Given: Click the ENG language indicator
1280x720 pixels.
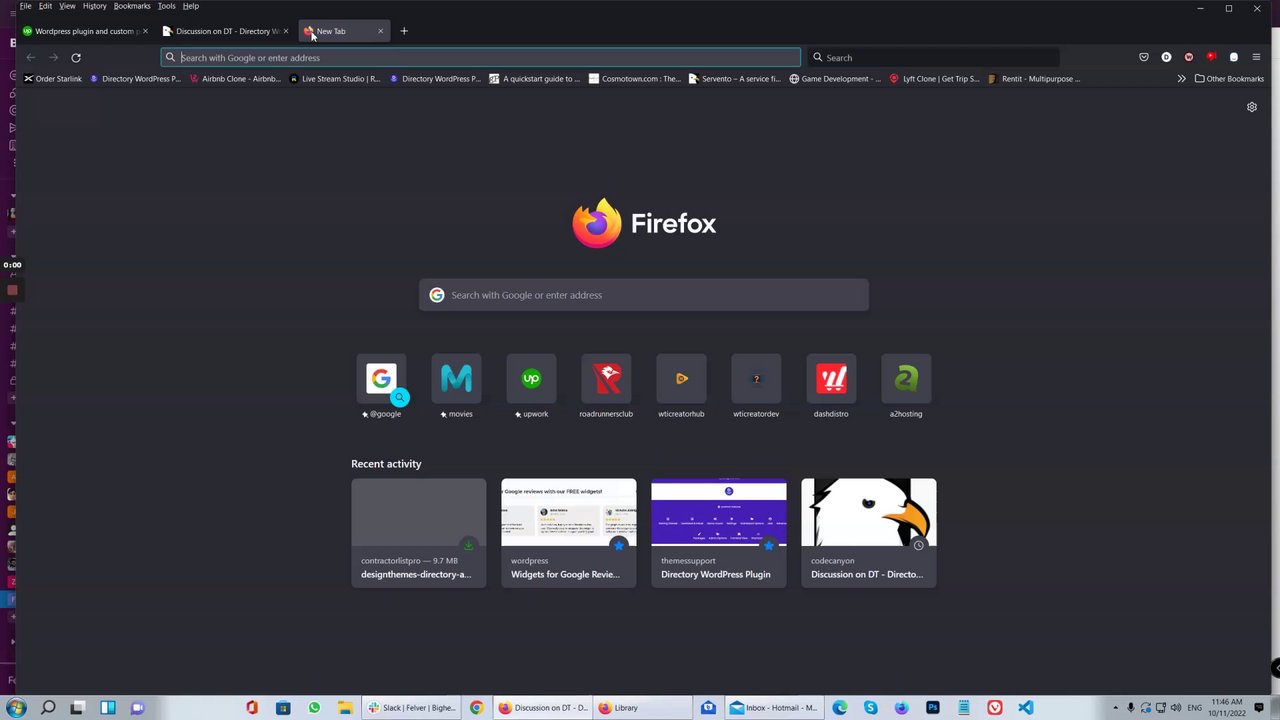Looking at the screenshot, I should point(1194,707).
